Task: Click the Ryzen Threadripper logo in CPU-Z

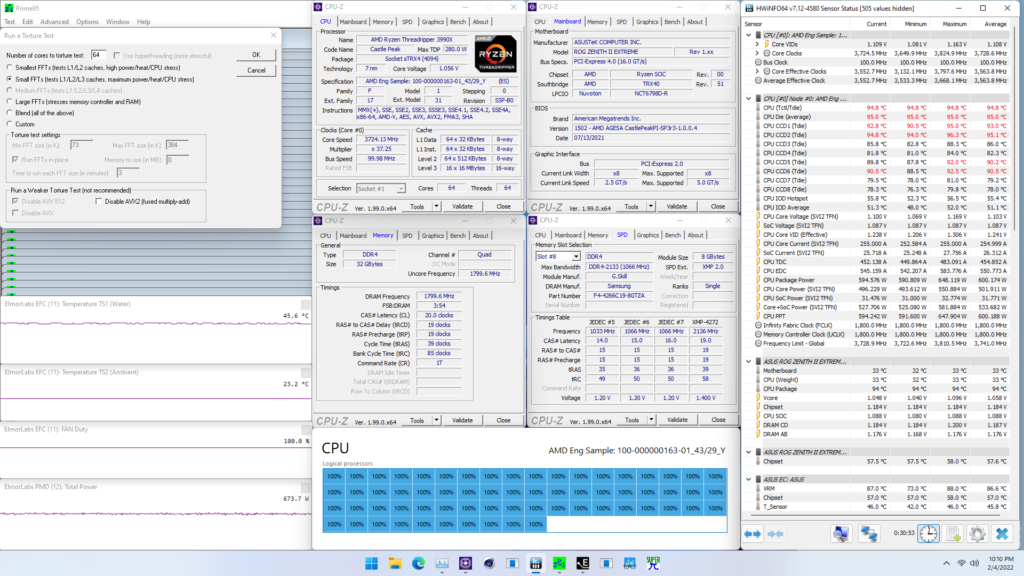Action: point(496,54)
